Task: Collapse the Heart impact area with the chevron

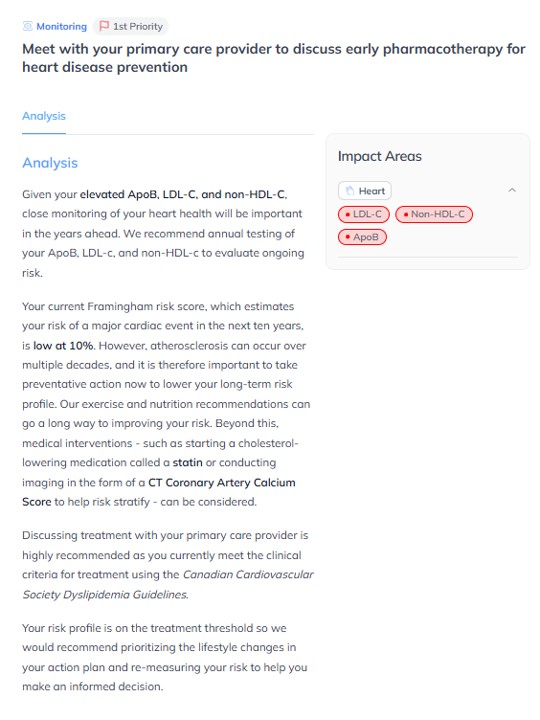Action: coord(512,190)
